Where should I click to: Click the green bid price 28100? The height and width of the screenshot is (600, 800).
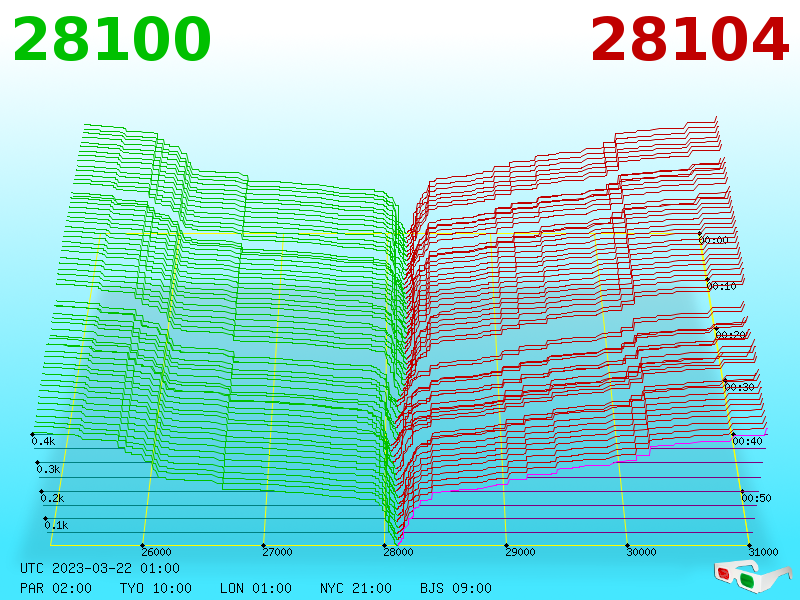[111, 40]
